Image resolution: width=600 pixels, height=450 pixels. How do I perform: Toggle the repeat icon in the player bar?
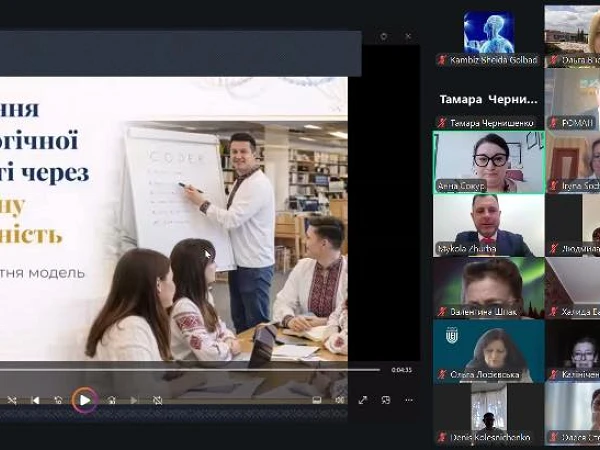click(158, 400)
